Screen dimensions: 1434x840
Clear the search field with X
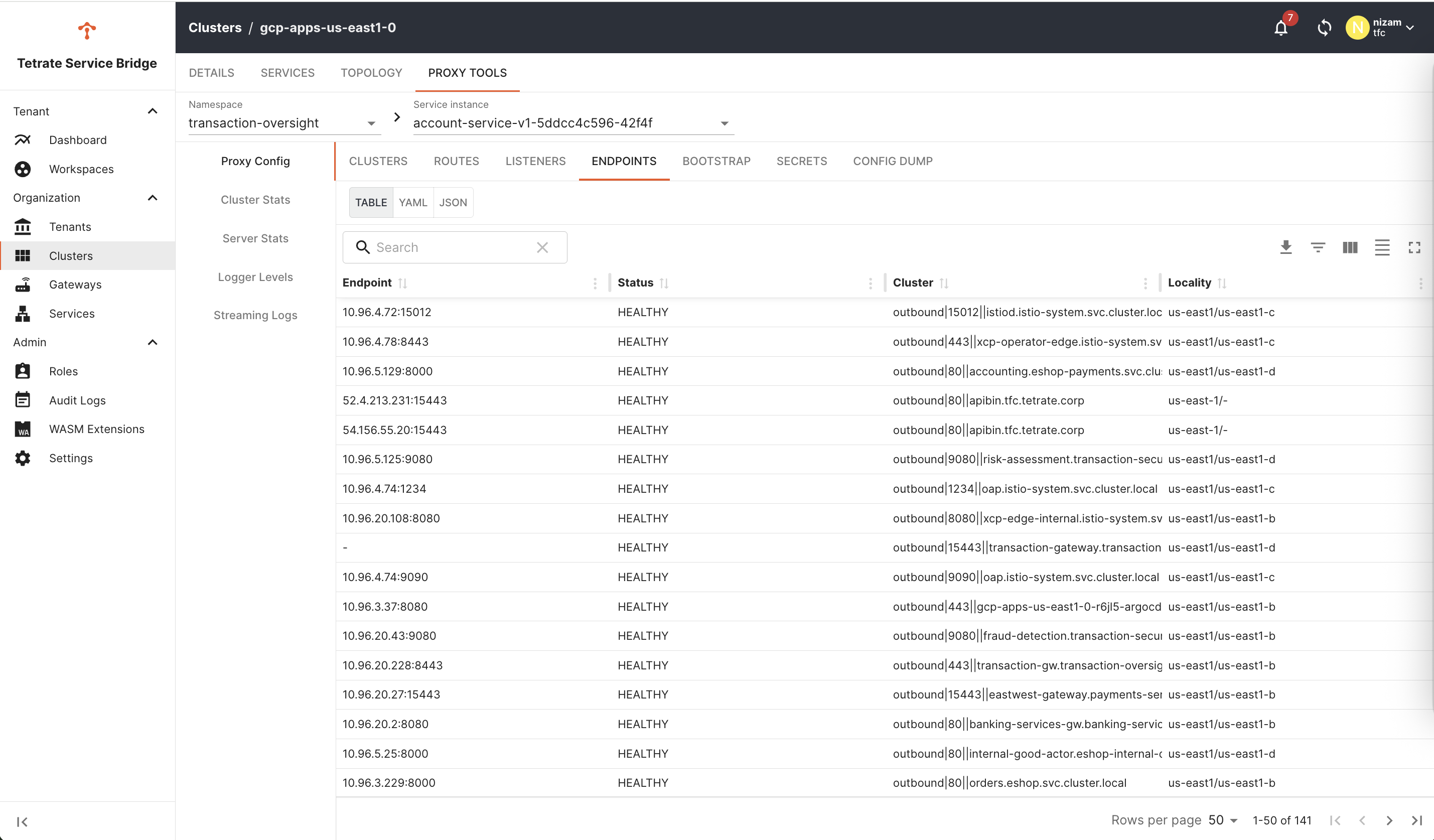(542, 247)
